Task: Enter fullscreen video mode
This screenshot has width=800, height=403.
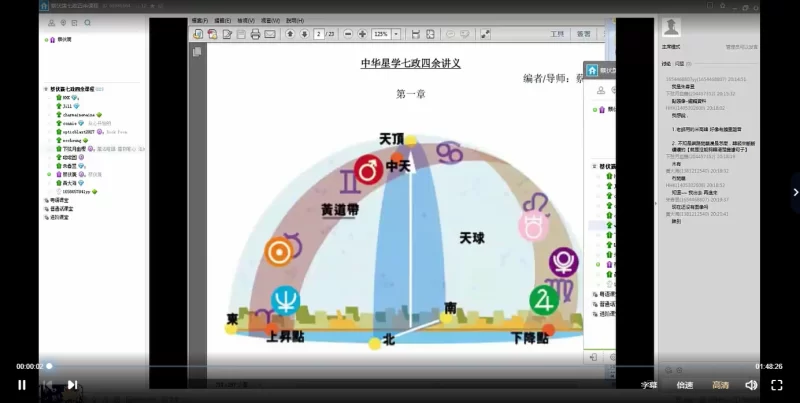Action: coord(777,384)
